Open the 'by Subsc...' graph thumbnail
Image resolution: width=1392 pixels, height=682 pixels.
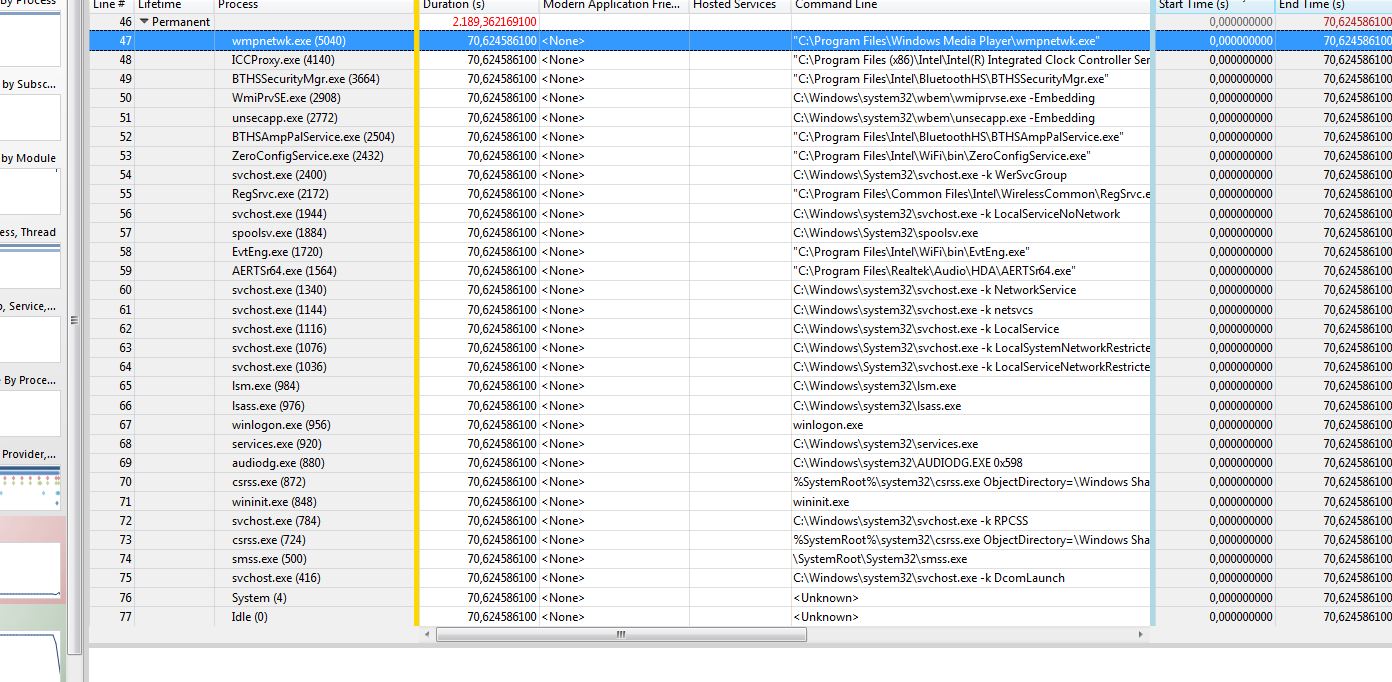30,117
